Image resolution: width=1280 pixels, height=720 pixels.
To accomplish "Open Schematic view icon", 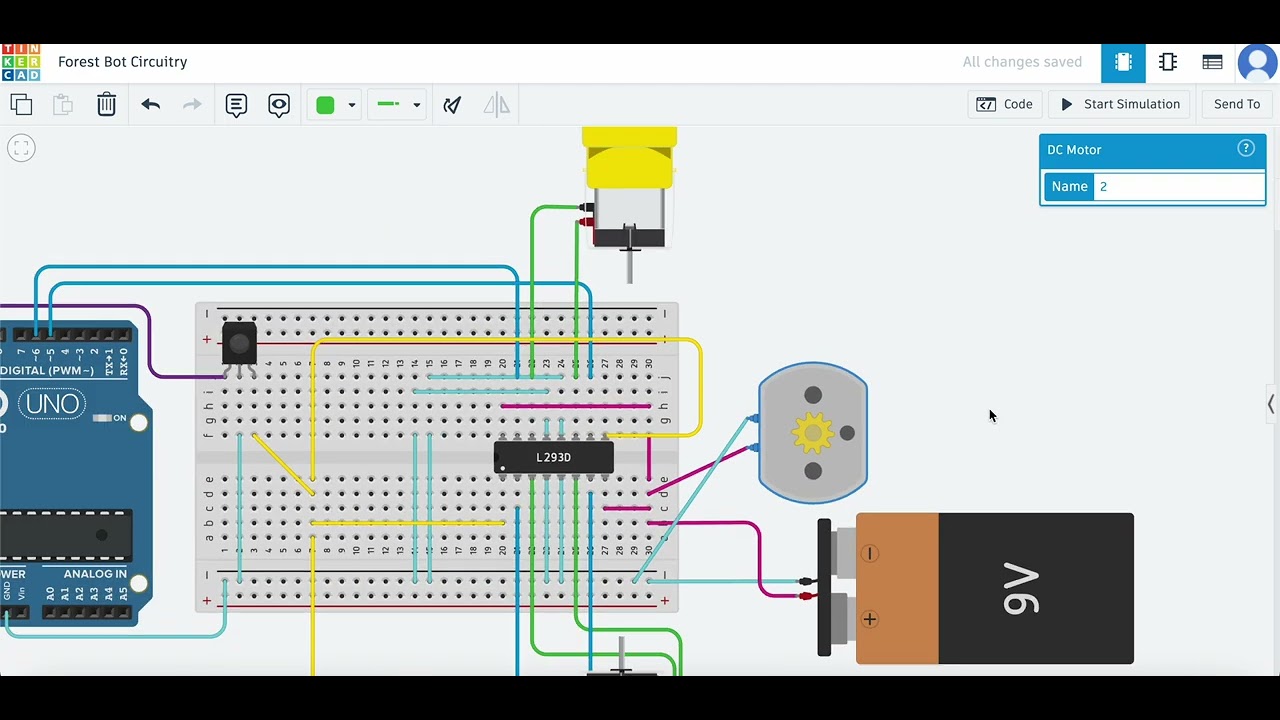I will [x=1168, y=62].
